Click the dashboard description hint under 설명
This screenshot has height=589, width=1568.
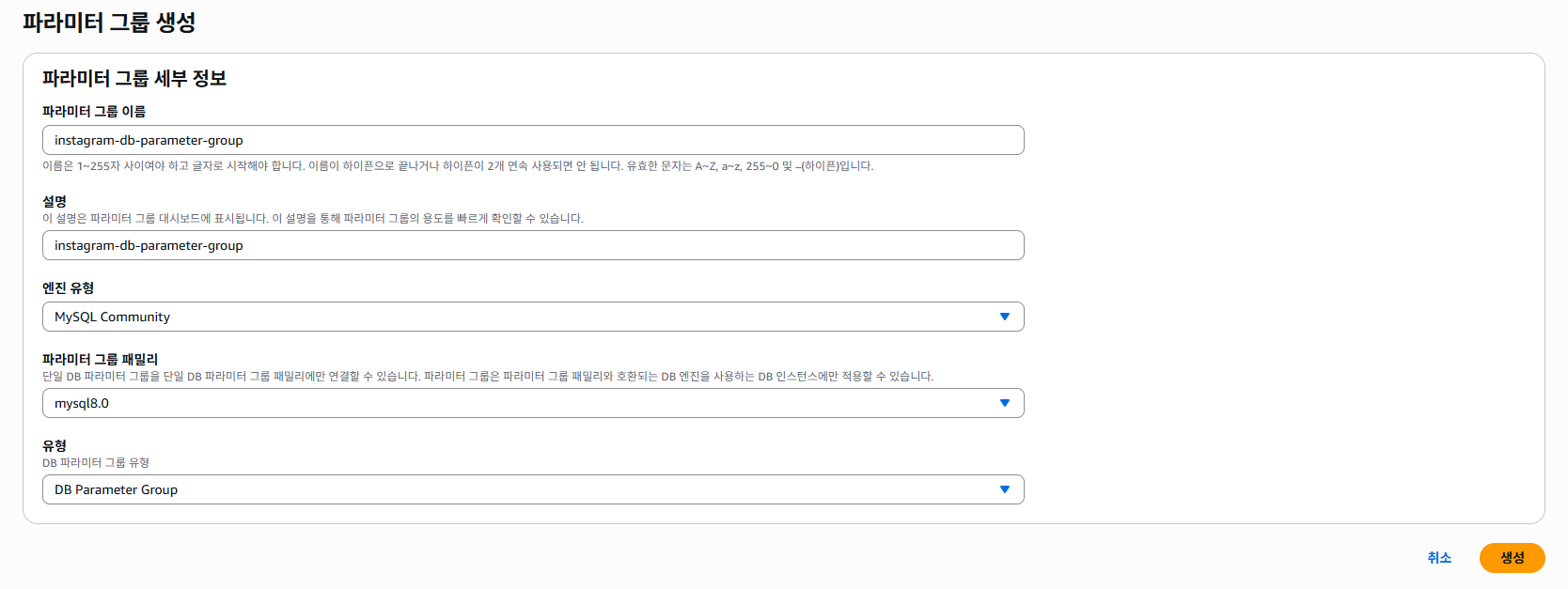313,219
